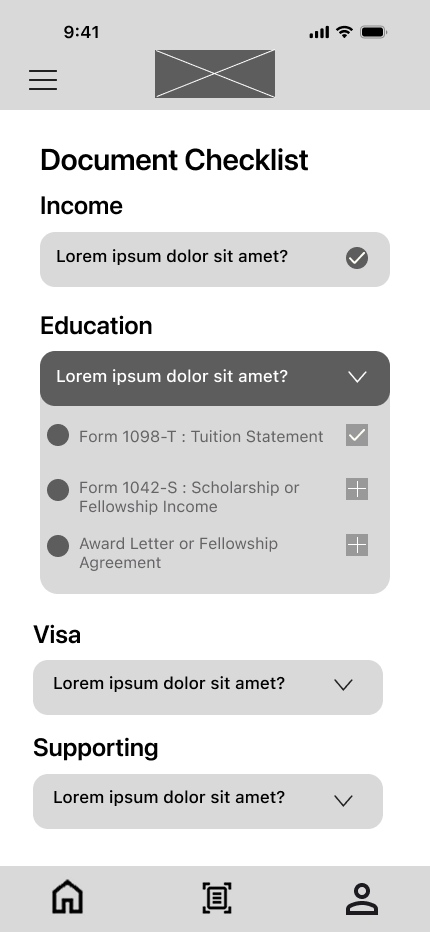Click the battery icon in status bar

tap(373, 32)
